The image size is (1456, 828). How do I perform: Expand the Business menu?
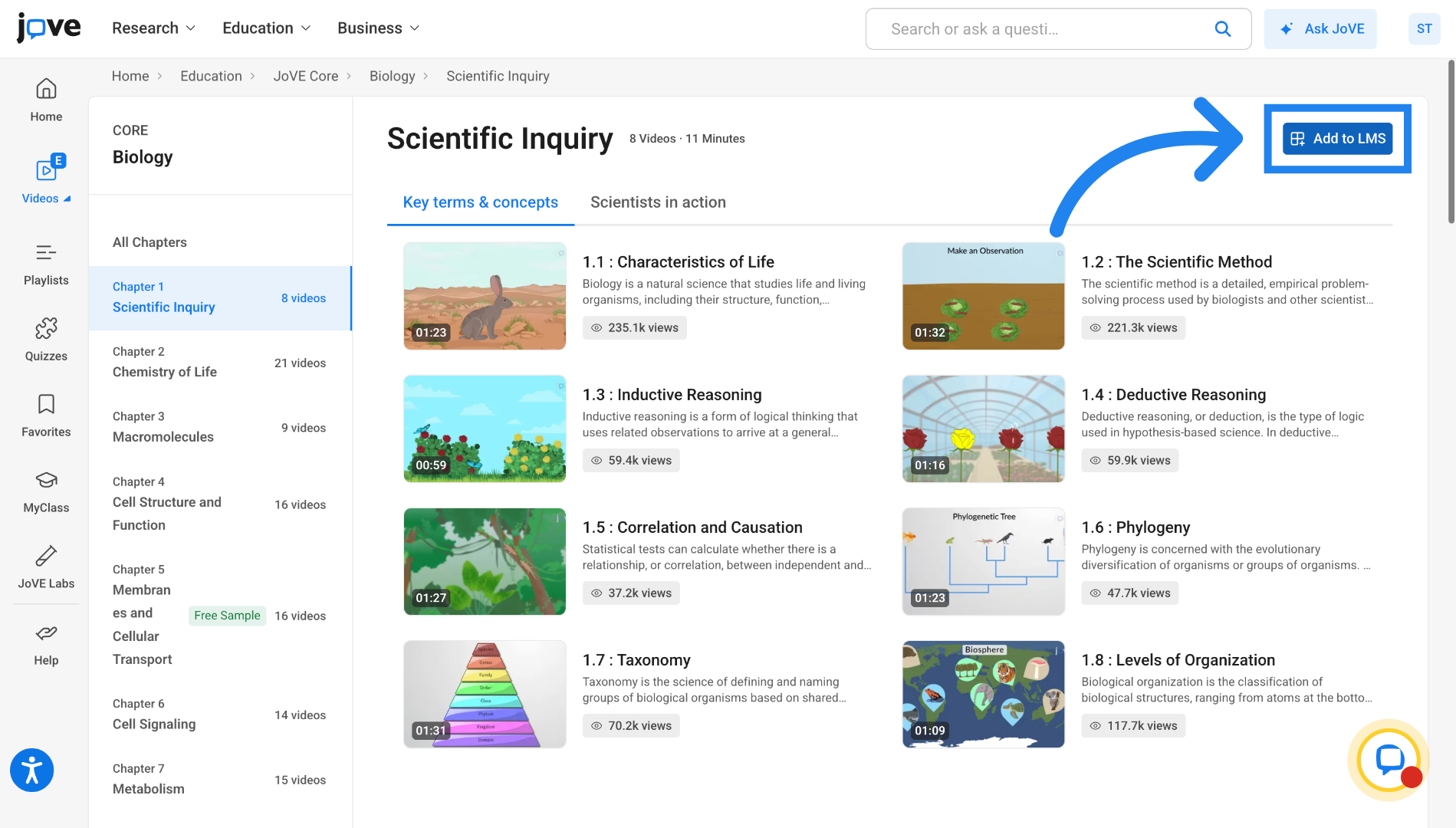[378, 28]
